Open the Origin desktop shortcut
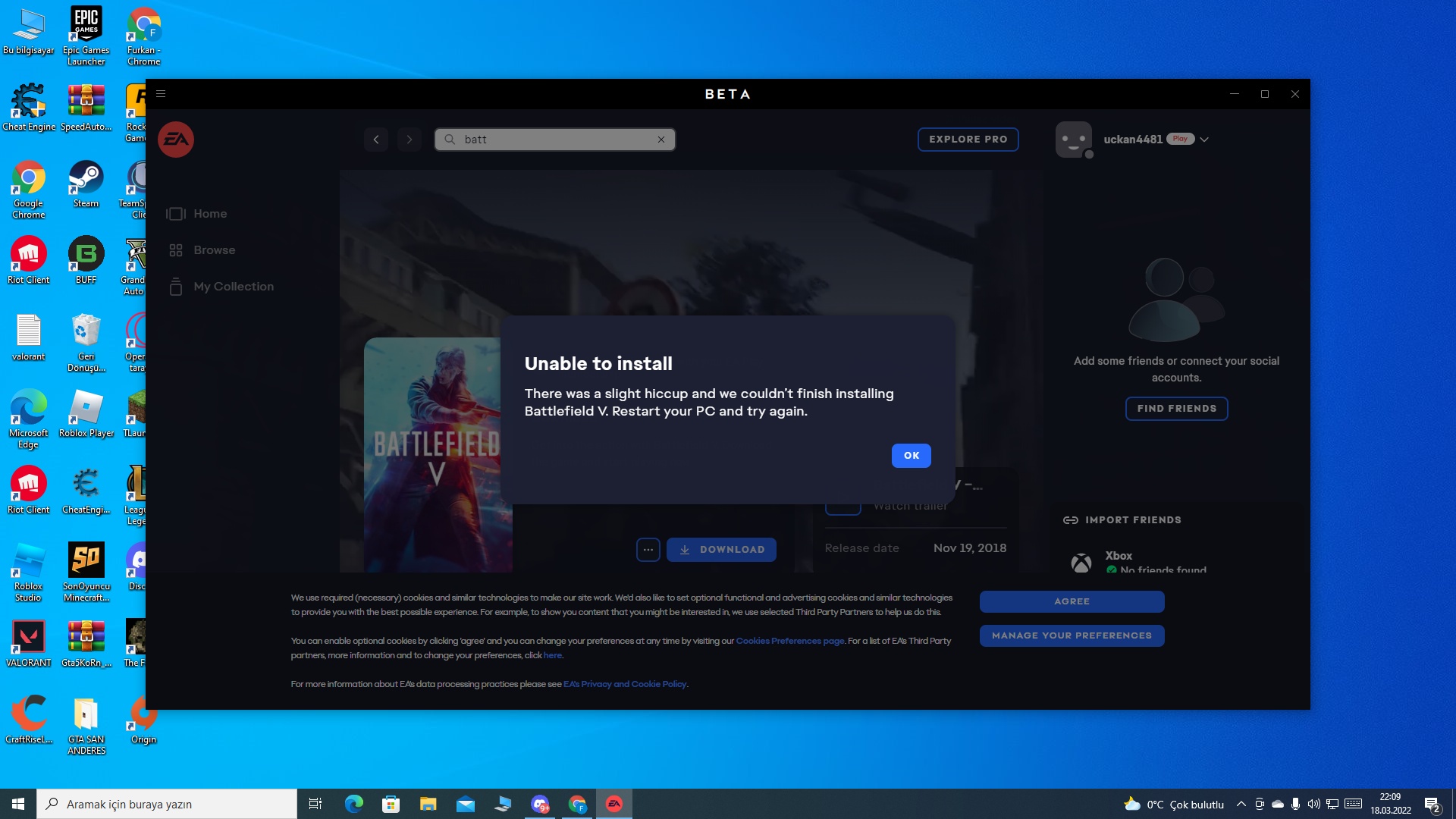This screenshot has width=1456, height=819. pyautogui.click(x=143, y=720)
